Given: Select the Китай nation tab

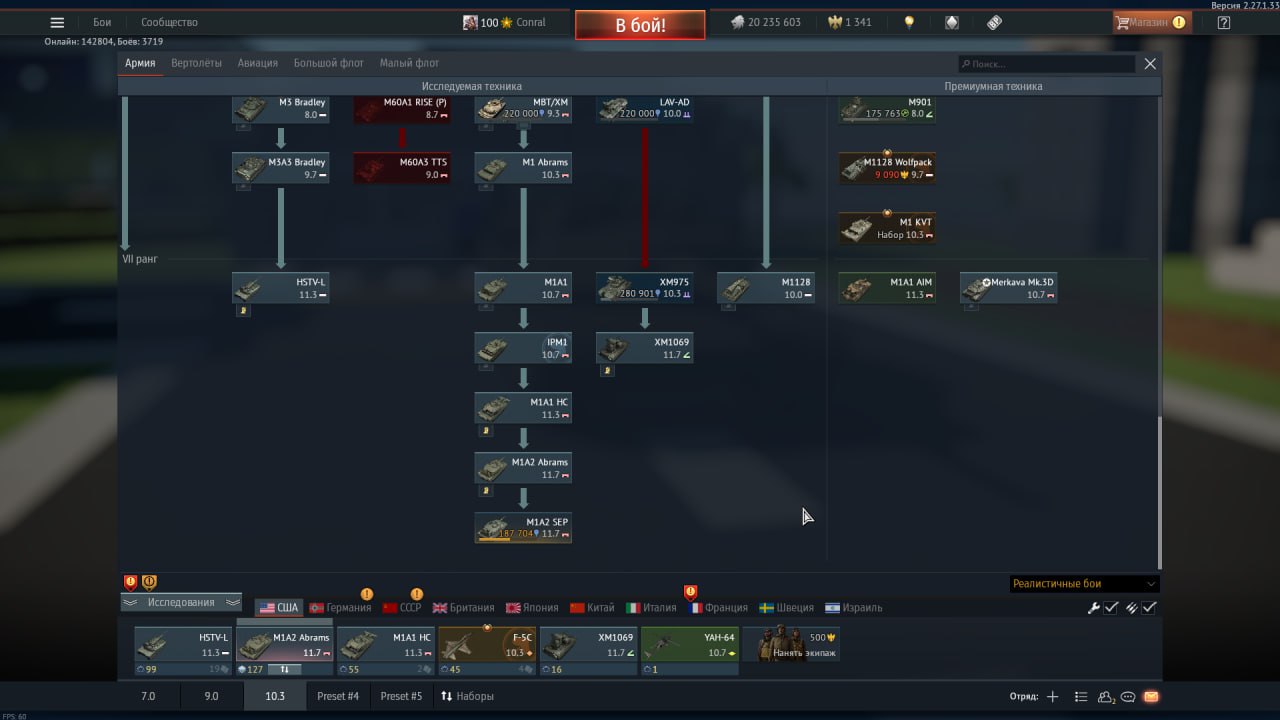Looking at the screenshot, I should [592, 608].
